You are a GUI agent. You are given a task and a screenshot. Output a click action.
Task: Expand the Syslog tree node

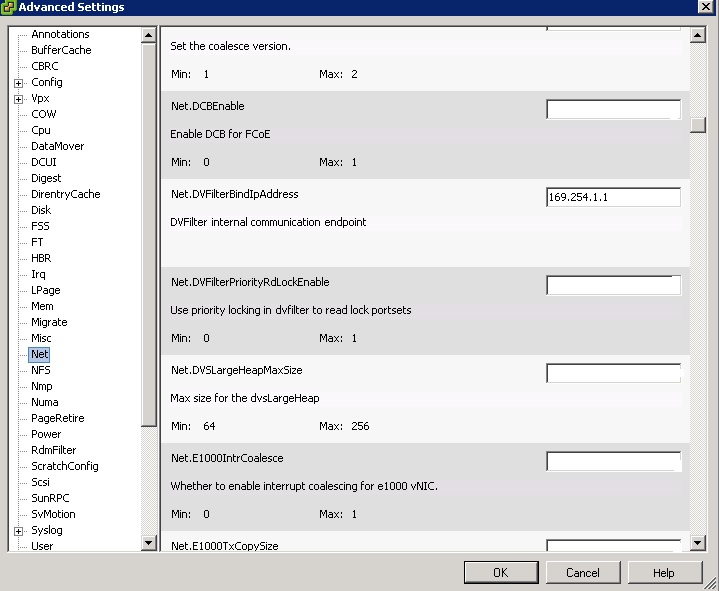pos(19,530)
